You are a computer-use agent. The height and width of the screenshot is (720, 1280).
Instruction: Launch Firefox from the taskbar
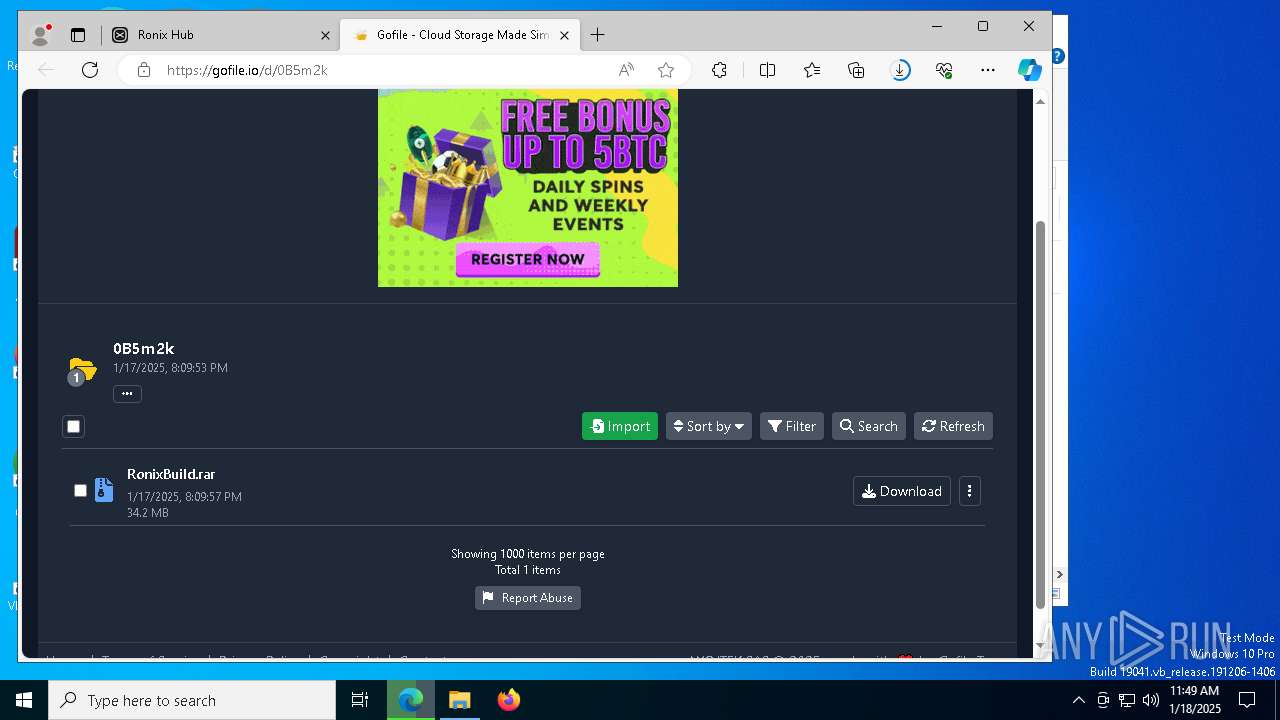coord(509,700)
